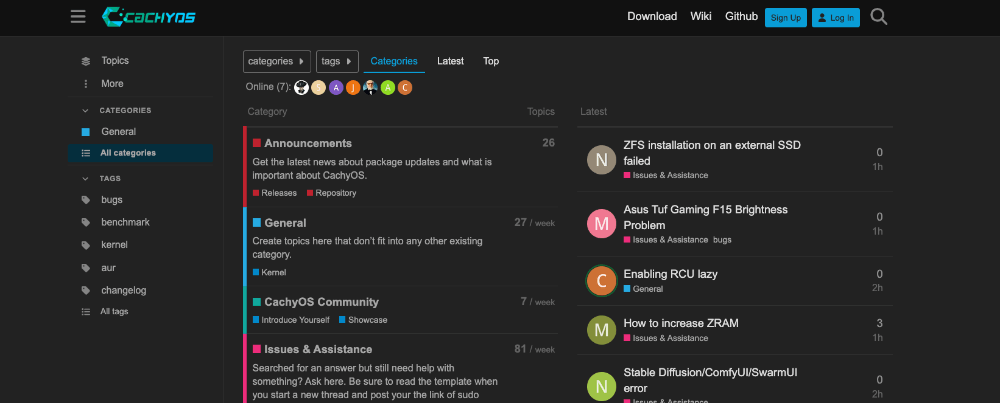This screenshot has width=1000, height=403.
Task: Click bugs tag on Asus Tuf topic
Action: pyautogui.click(x=722, y=240)
